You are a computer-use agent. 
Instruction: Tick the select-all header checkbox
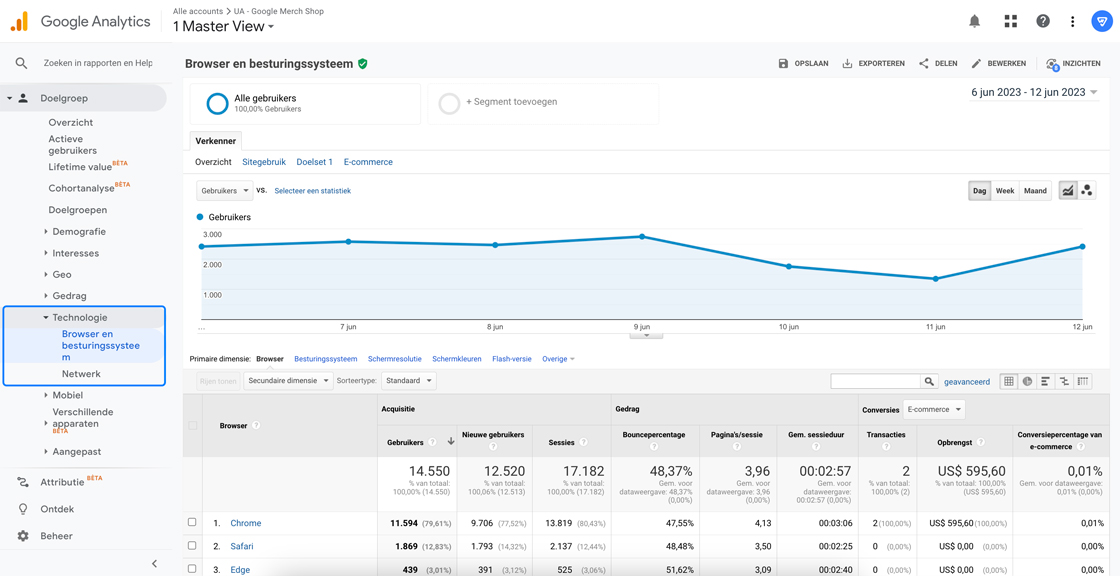(x=191, y=425)
